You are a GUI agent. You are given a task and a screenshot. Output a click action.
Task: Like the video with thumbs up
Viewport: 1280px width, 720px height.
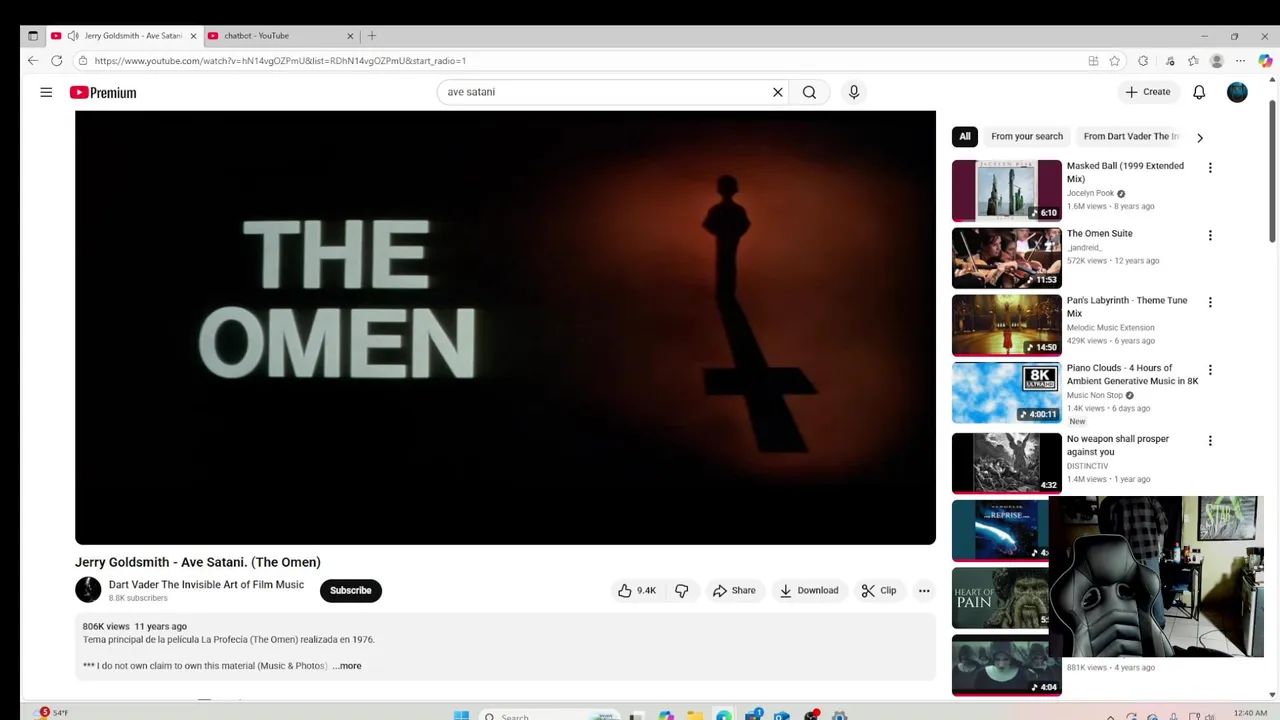636,591
